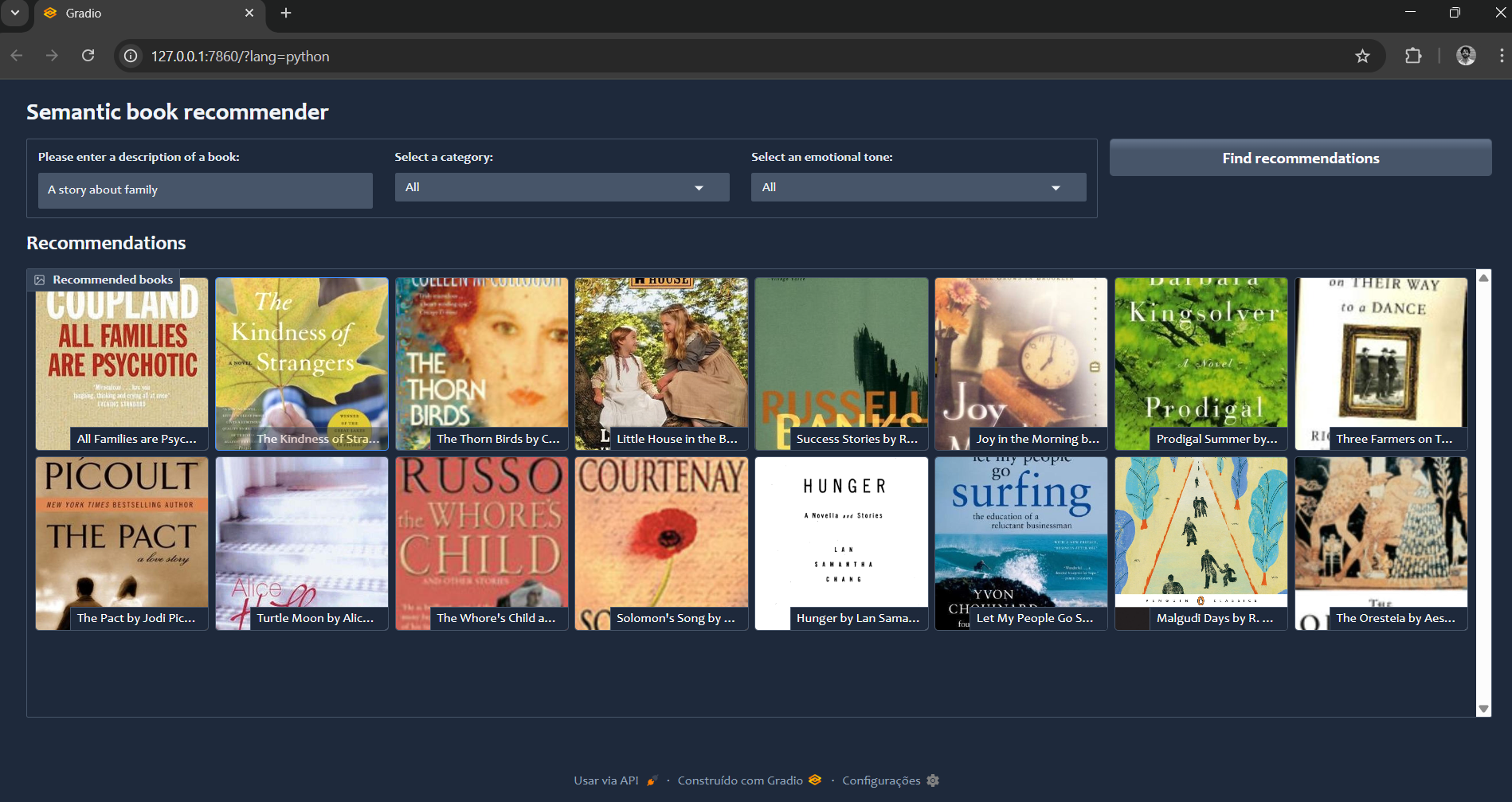
Task: Click the API rocket icon
Action: tap(652, 780)
